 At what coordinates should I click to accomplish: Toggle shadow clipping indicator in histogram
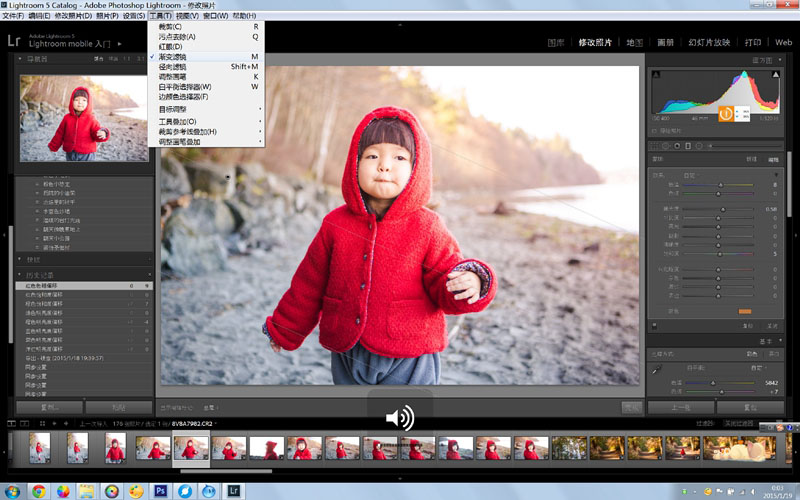[x=656, y=75]
